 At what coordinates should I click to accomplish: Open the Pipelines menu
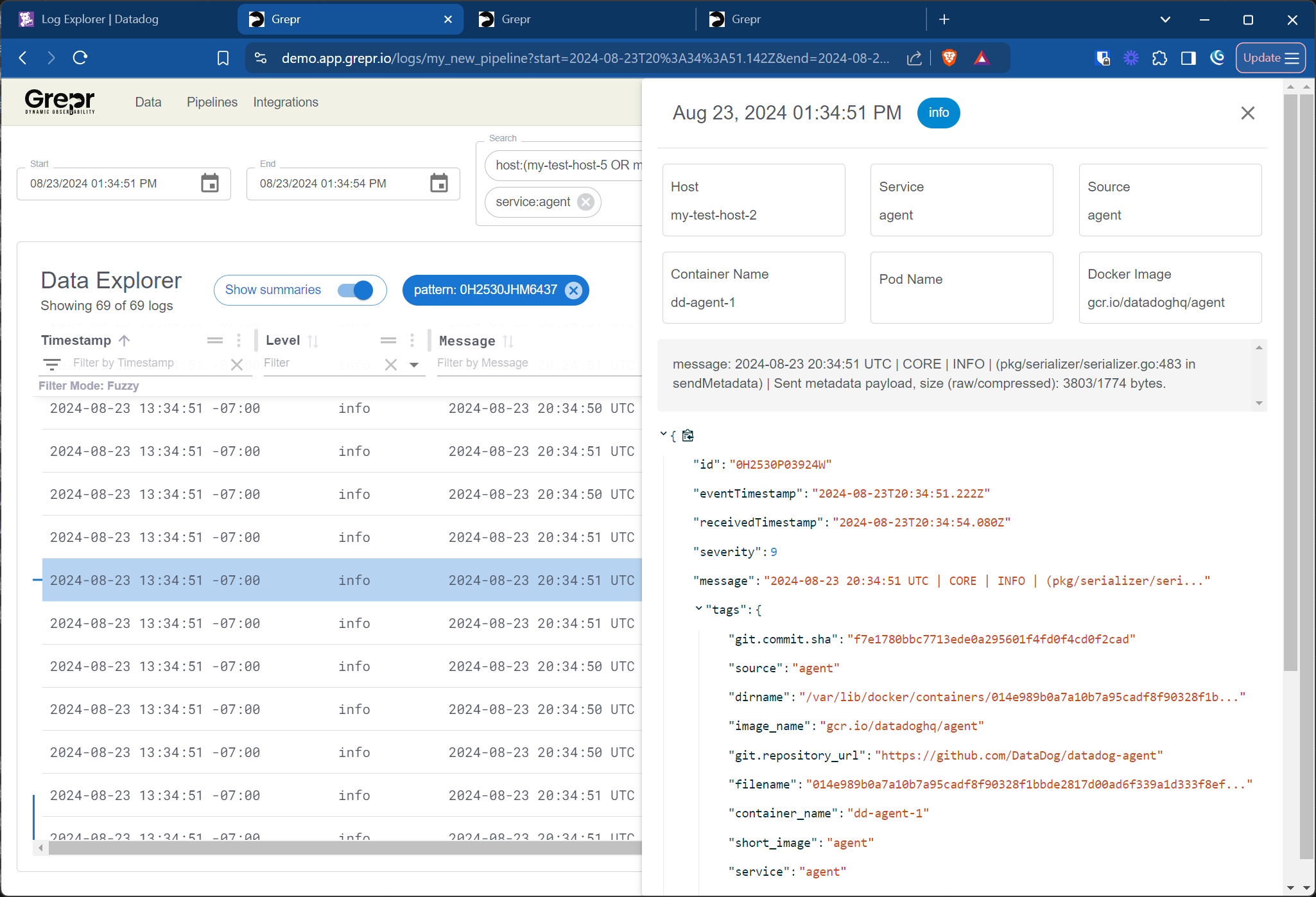(x=212, y=102)
